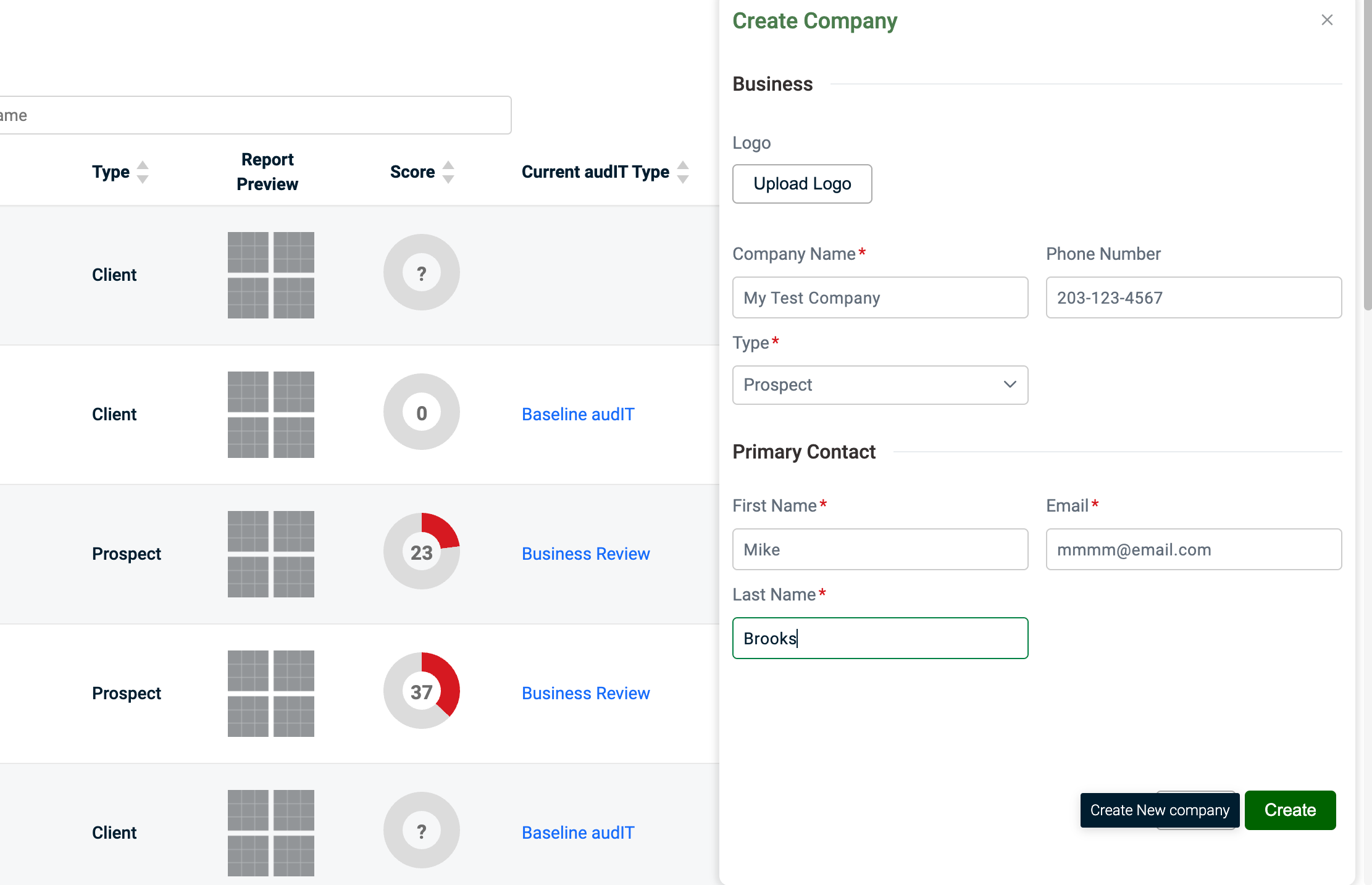Close the Create Company panel
The height and width of the screenshot is (885, 1372).
click(x=1327, y=20)
